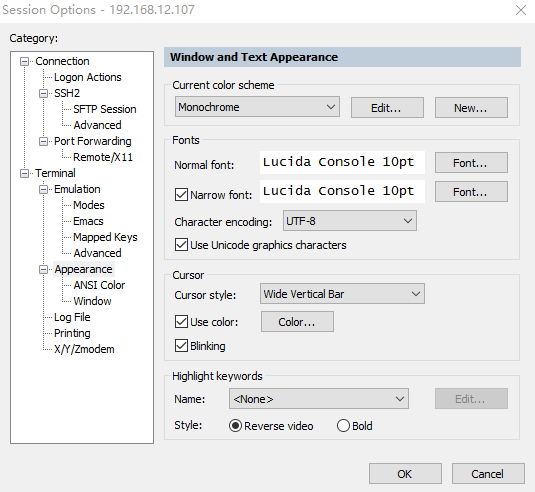The image size is (535, 492).
Task: Click the Normal font preview field
Action: tap(342, 162)
